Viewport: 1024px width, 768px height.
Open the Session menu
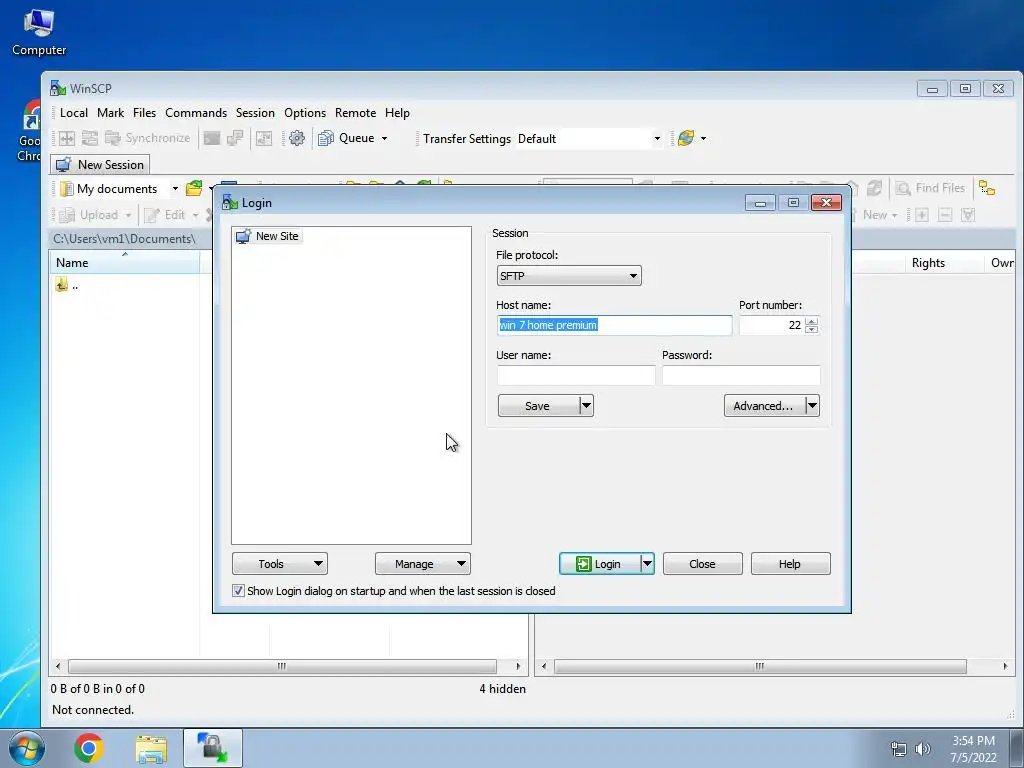pyautogui.click(x=255, y=113)
